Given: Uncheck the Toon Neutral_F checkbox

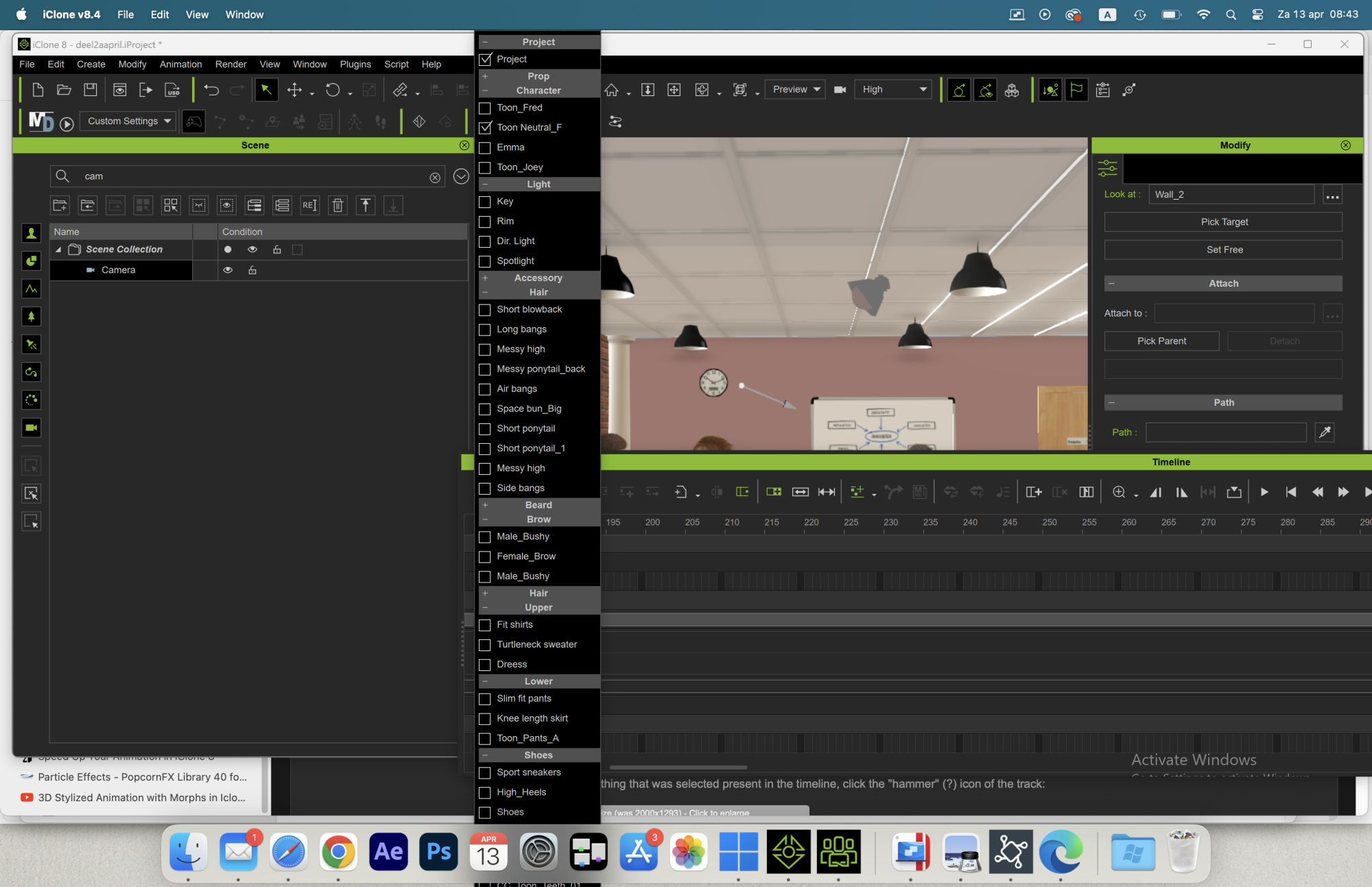Looking at the screenshot, I should tap(485, 128).
